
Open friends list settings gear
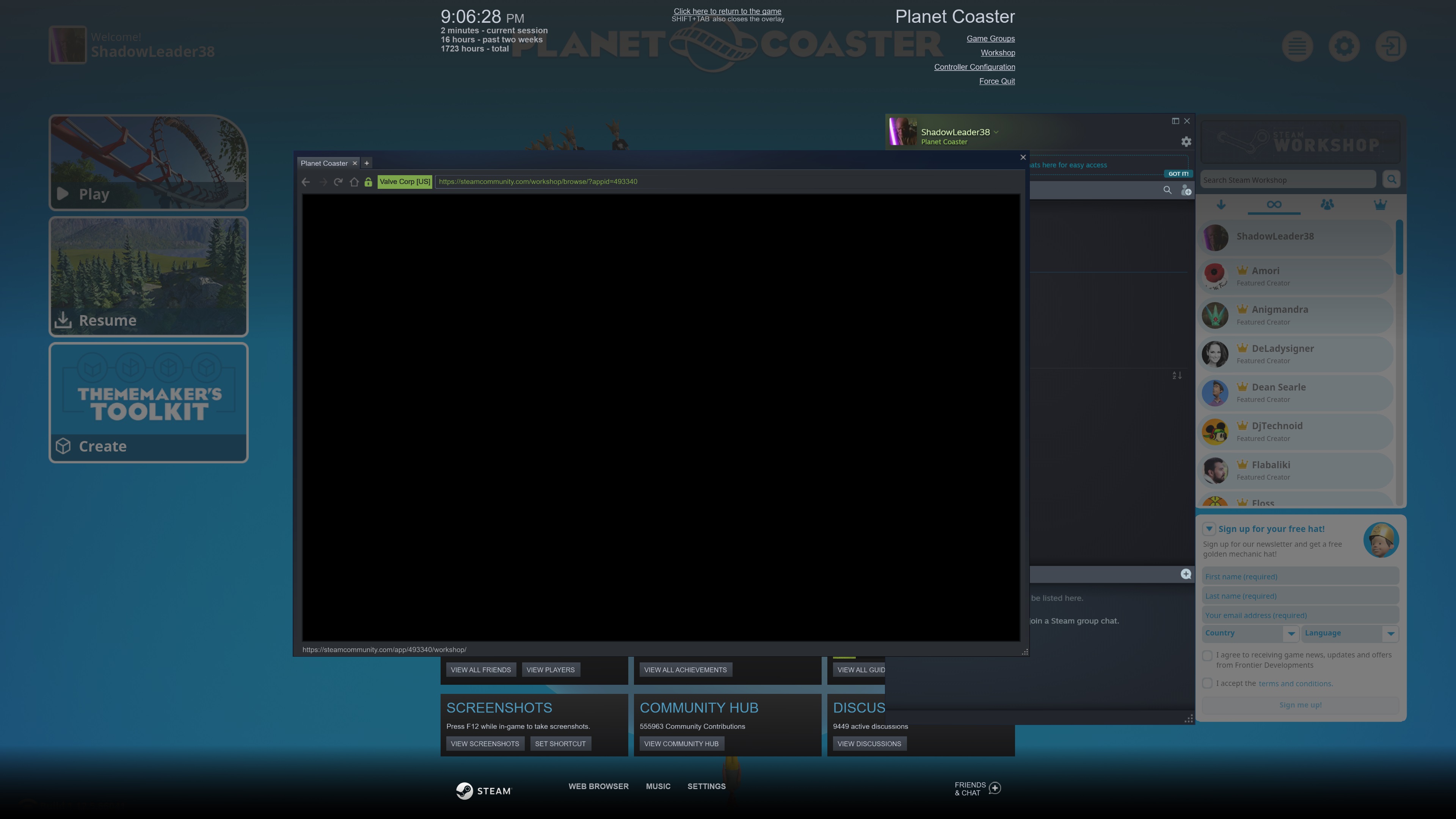[x=1186, y=142]
